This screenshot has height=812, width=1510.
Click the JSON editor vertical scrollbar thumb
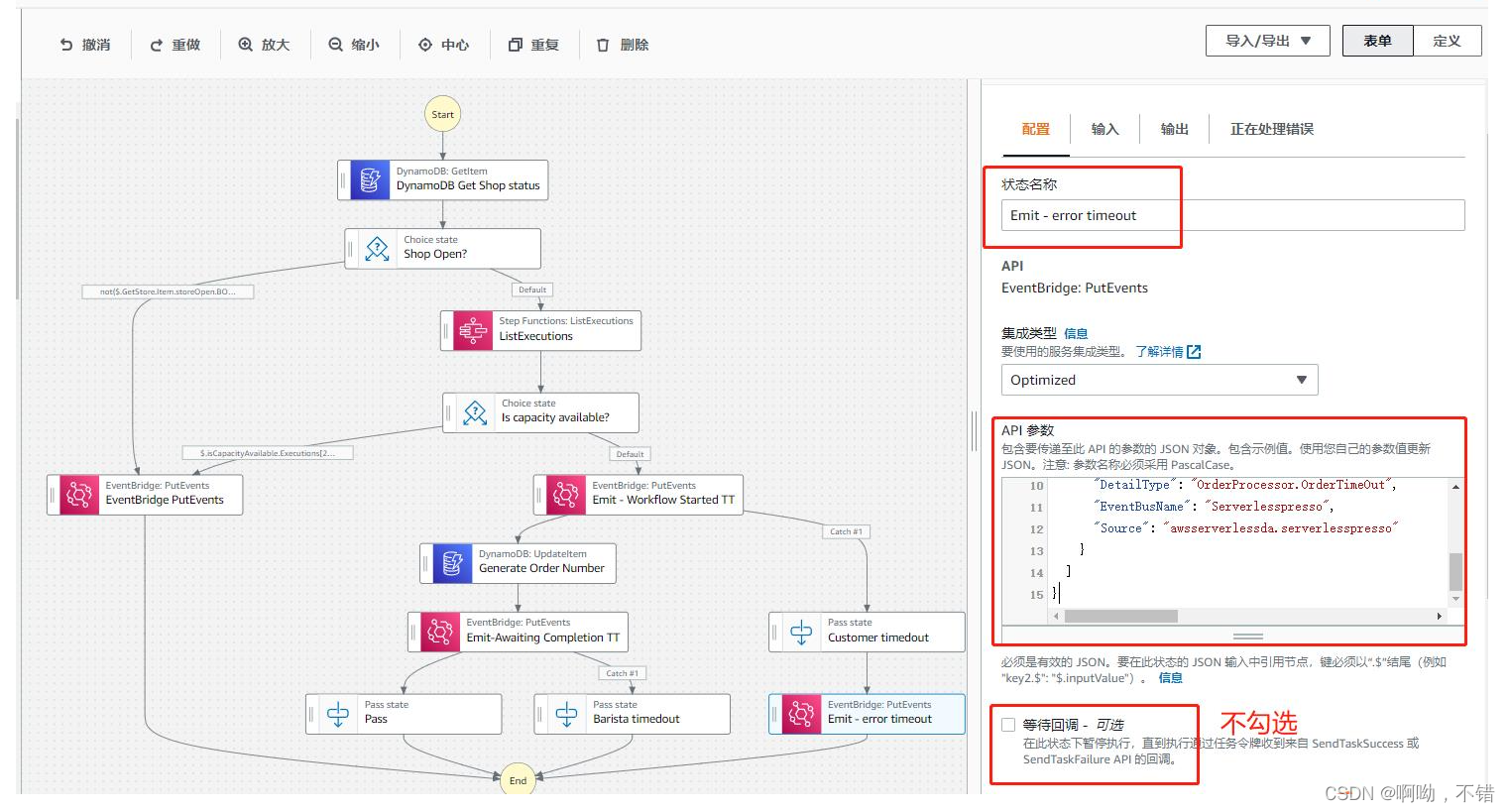tap(1455, 571)
